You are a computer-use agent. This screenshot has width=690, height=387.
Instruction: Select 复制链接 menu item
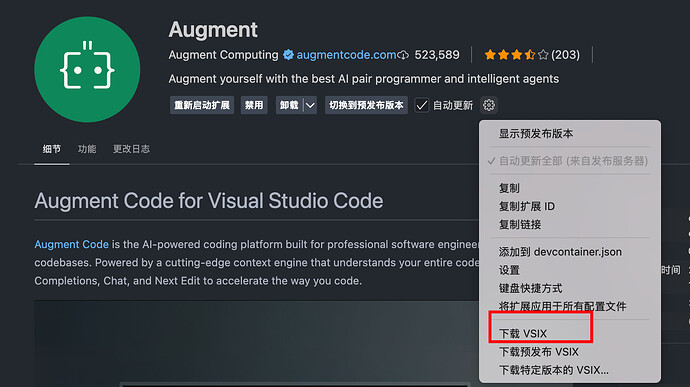tap(570, 225)
